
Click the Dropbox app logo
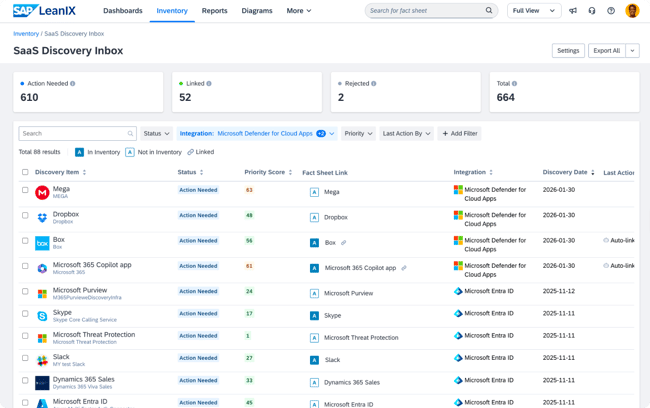(42, 218)
